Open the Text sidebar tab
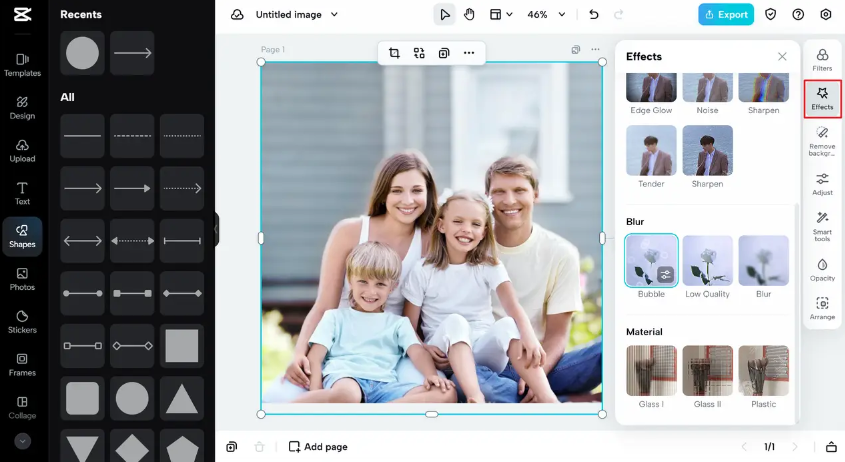This screenshot has width=845, height=462. 22,194
